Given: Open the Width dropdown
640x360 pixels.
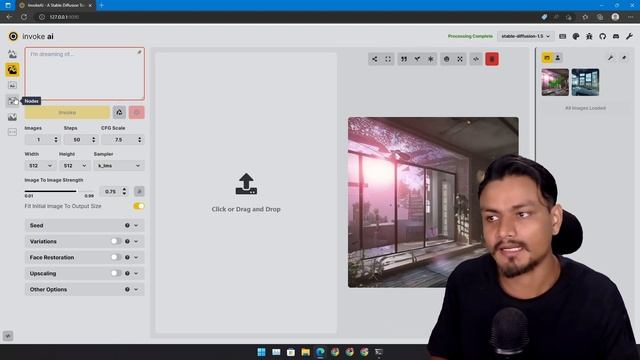Looking at the screenshot, I should (x=40, y=166).
